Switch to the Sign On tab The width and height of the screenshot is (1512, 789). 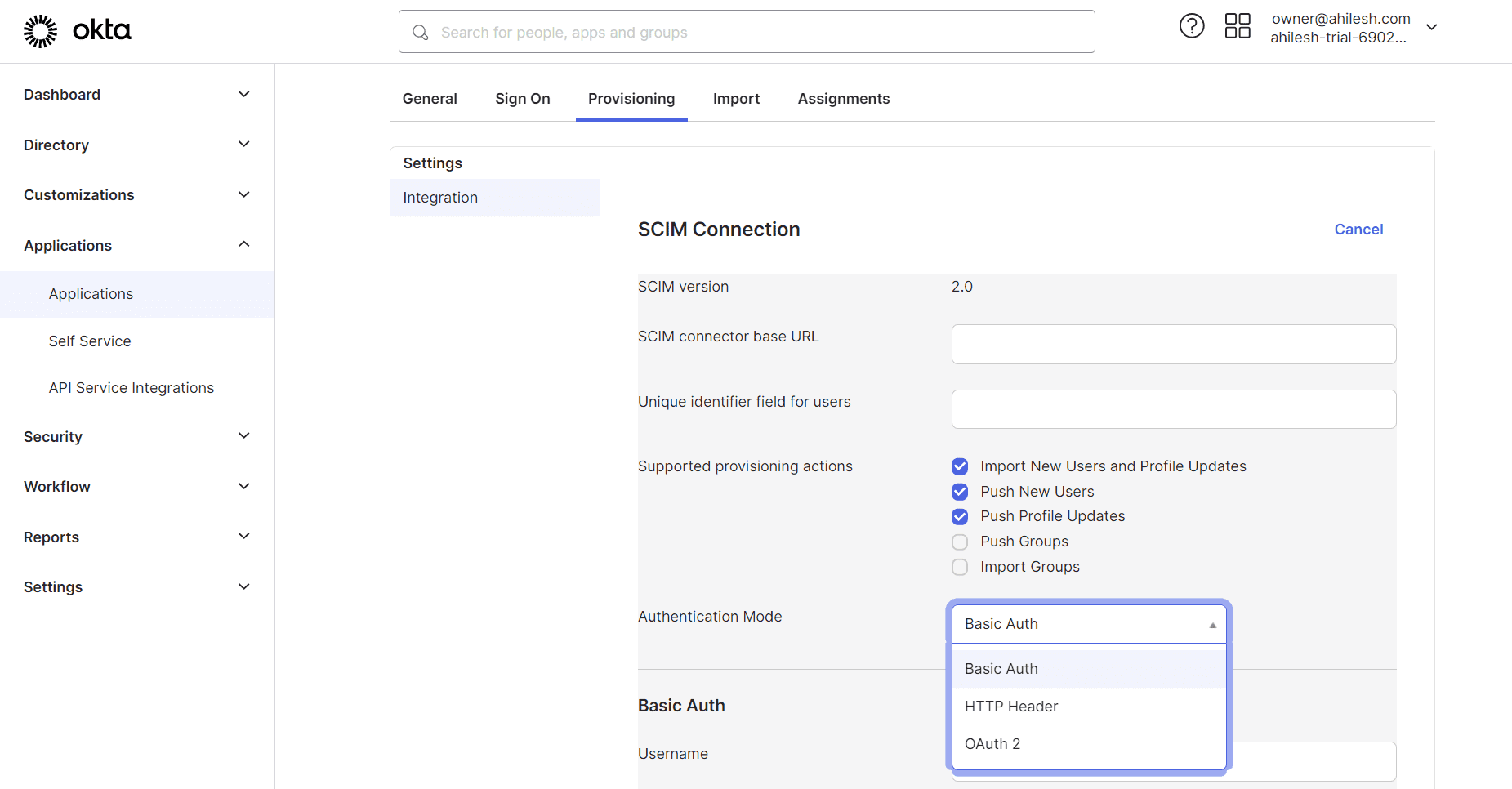522,99
